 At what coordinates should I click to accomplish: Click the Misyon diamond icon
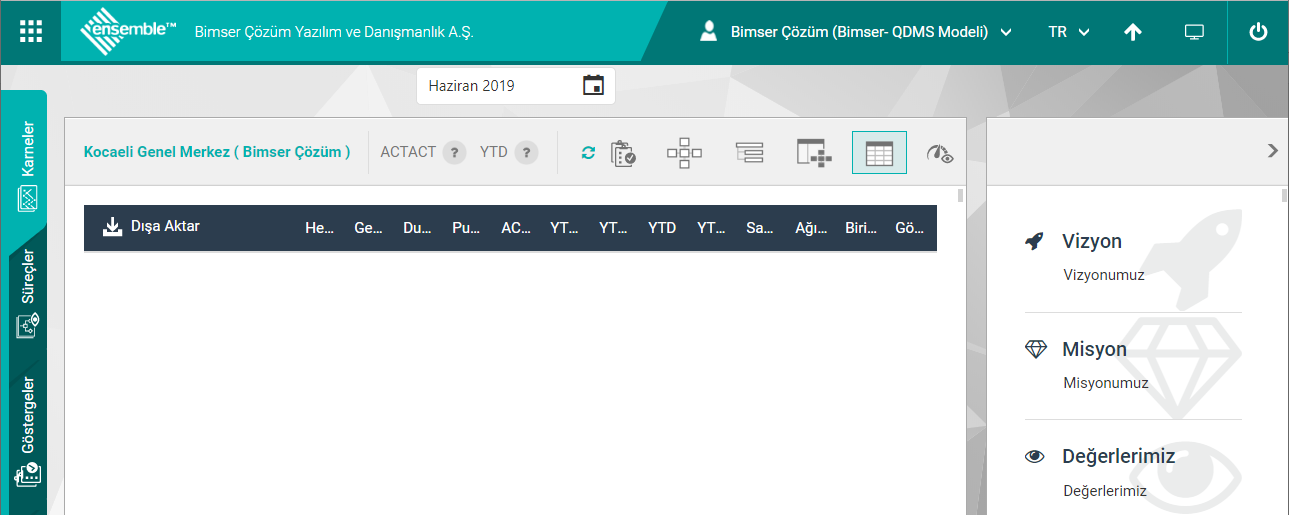pyautogui.click(x=1036, y=349)
